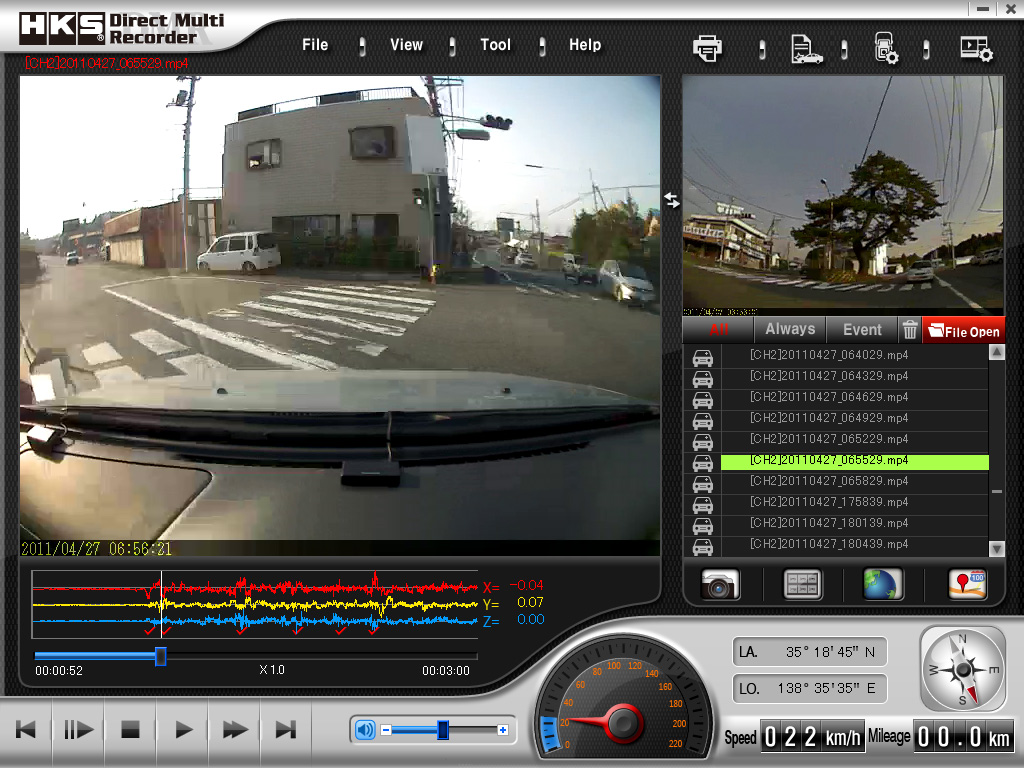Click the compass widget

click(963, 669)
